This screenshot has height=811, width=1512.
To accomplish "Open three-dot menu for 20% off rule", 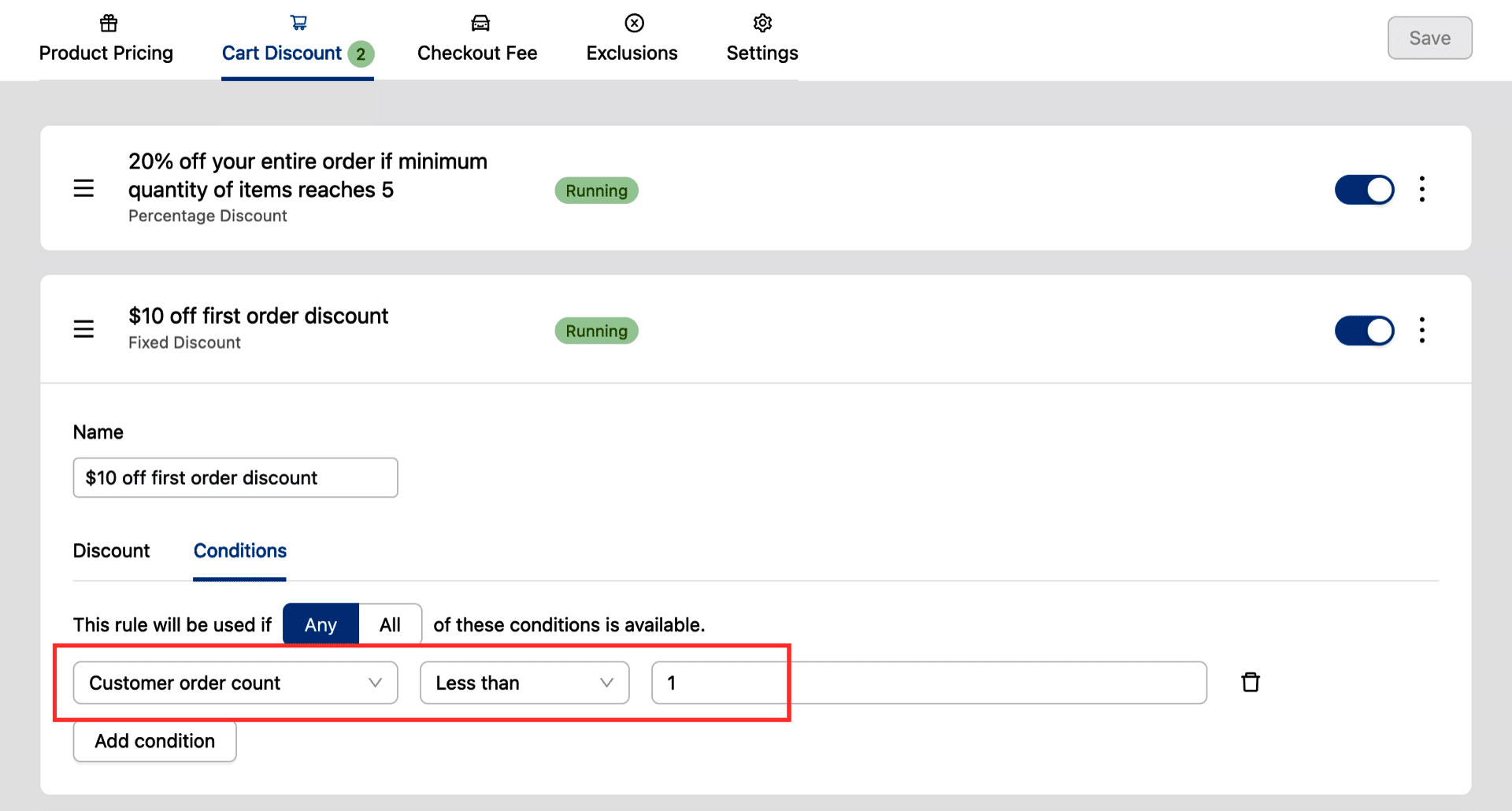I will (x=1421, y=189).
